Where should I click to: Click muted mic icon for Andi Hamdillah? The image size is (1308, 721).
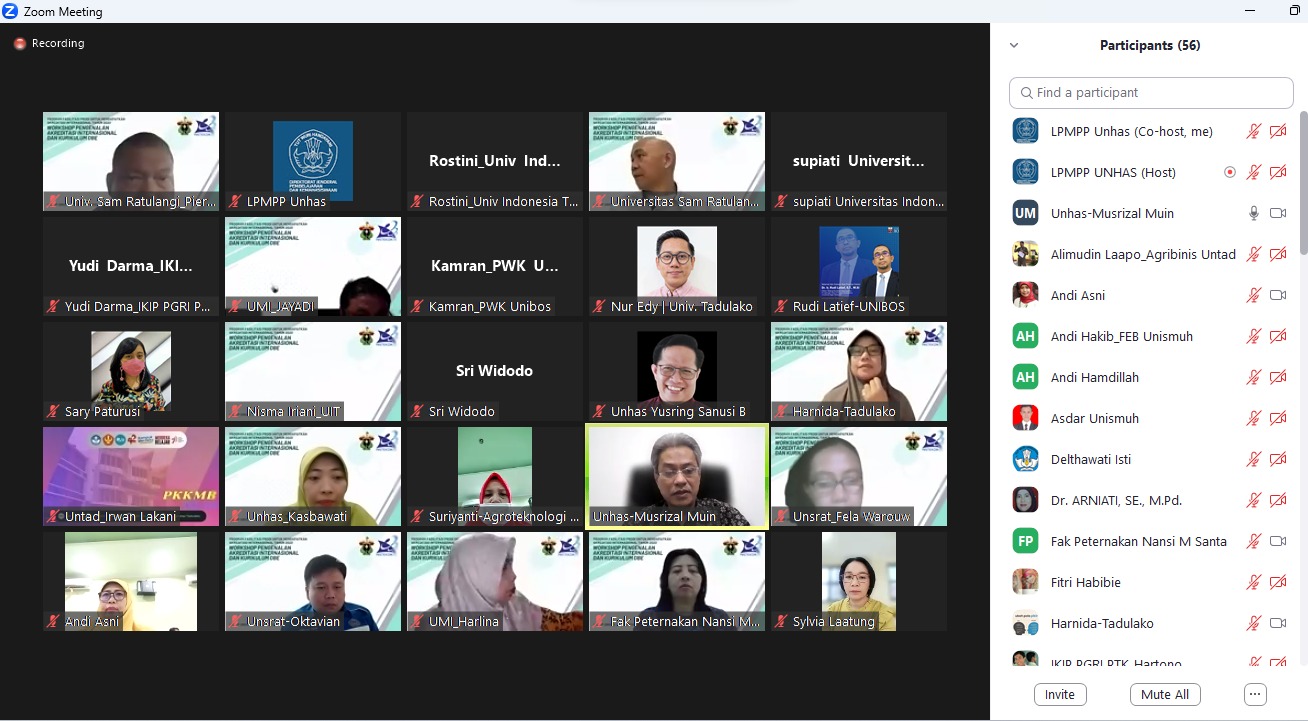[1253, 377]
